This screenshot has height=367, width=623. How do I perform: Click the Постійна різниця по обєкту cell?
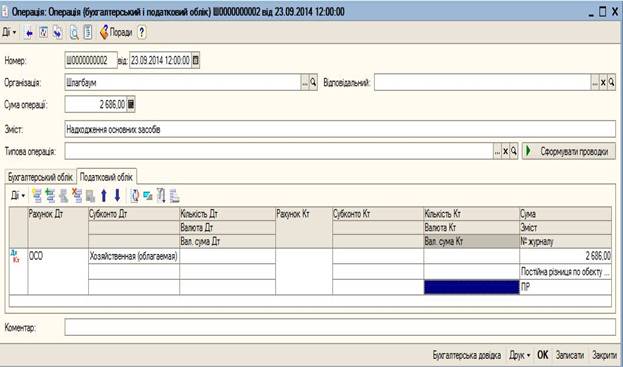click(565, 272)
